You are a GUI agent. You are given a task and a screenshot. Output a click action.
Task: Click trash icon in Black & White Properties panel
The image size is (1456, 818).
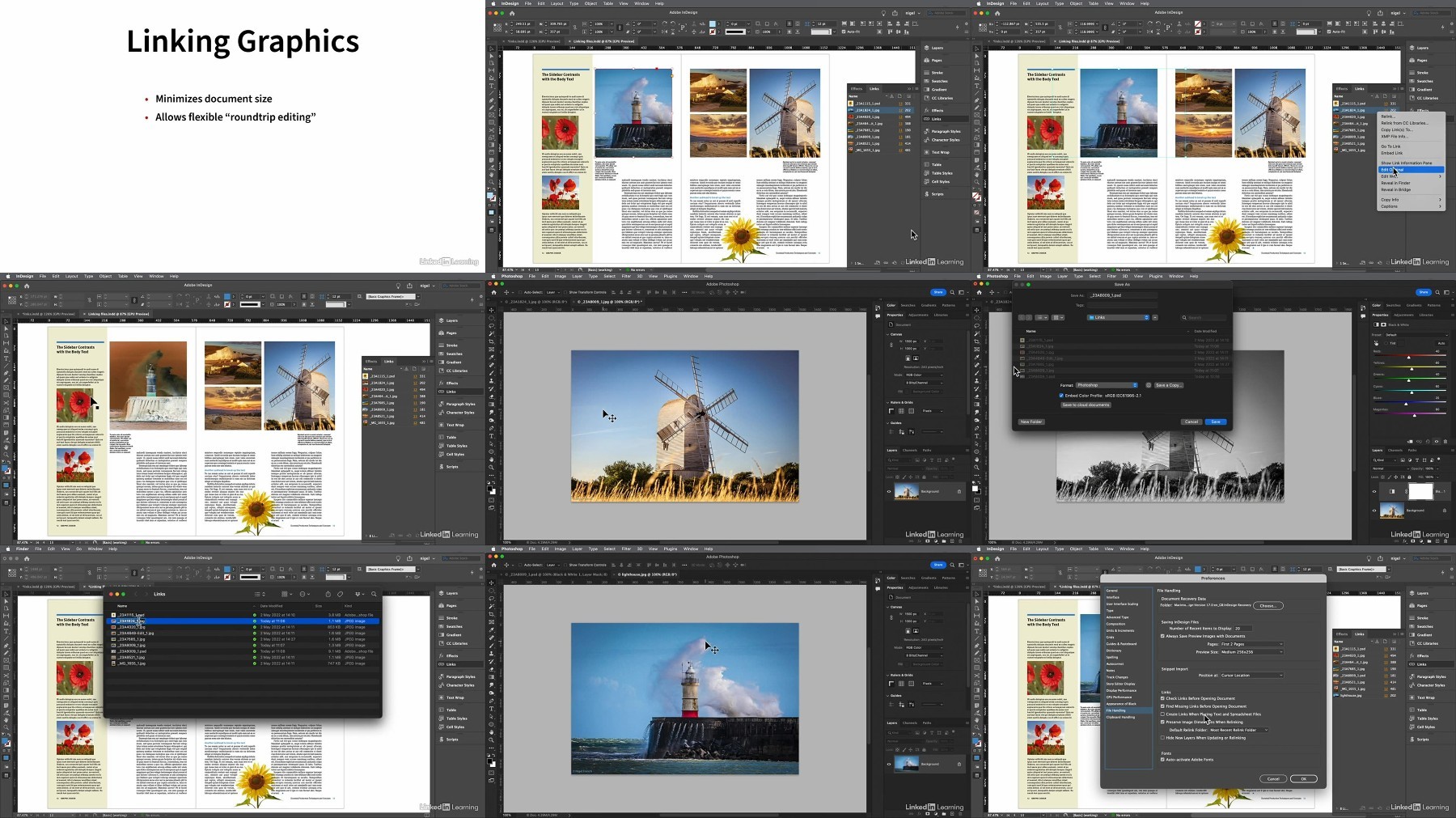point(1445,442)
